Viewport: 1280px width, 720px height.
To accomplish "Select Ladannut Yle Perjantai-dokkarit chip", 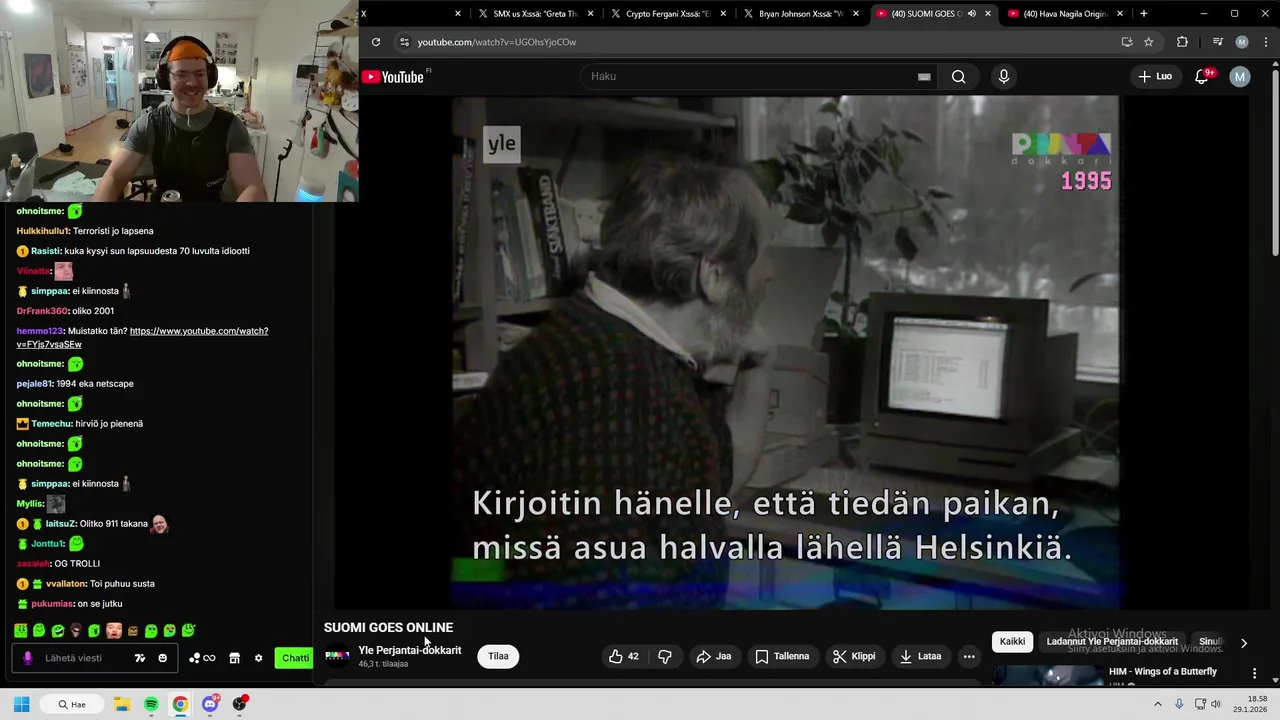I will coord(1112,642).
